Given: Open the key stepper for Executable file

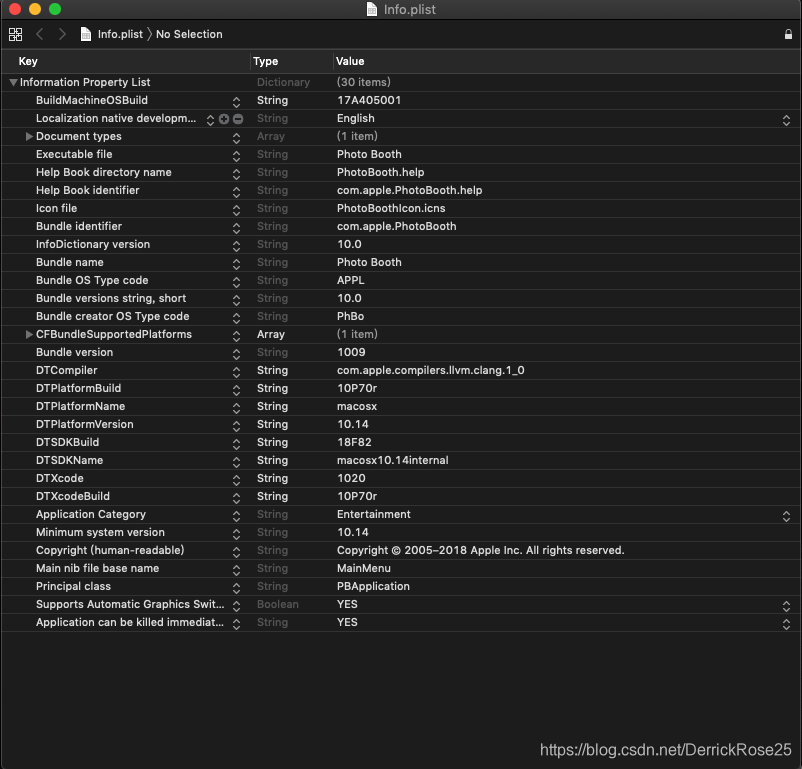Looking at the screenshot, I should (236, 156).
